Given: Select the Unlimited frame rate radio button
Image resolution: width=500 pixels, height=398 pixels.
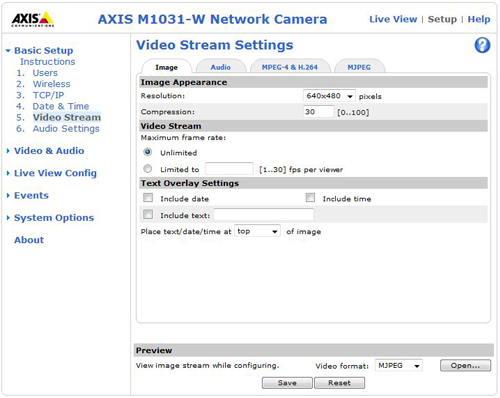Looking at the screenshot, I should (148, 152).
